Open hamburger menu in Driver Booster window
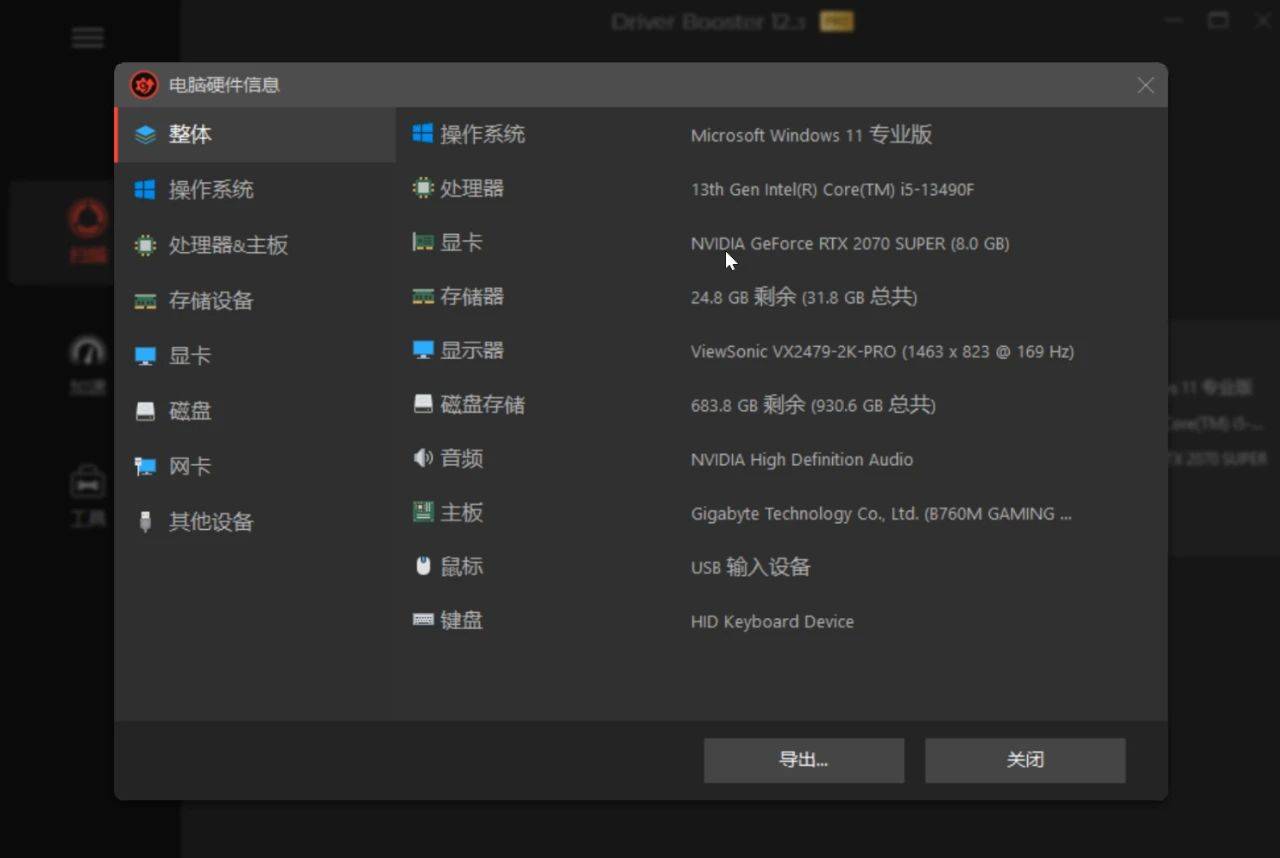 [x=88, y=38]
